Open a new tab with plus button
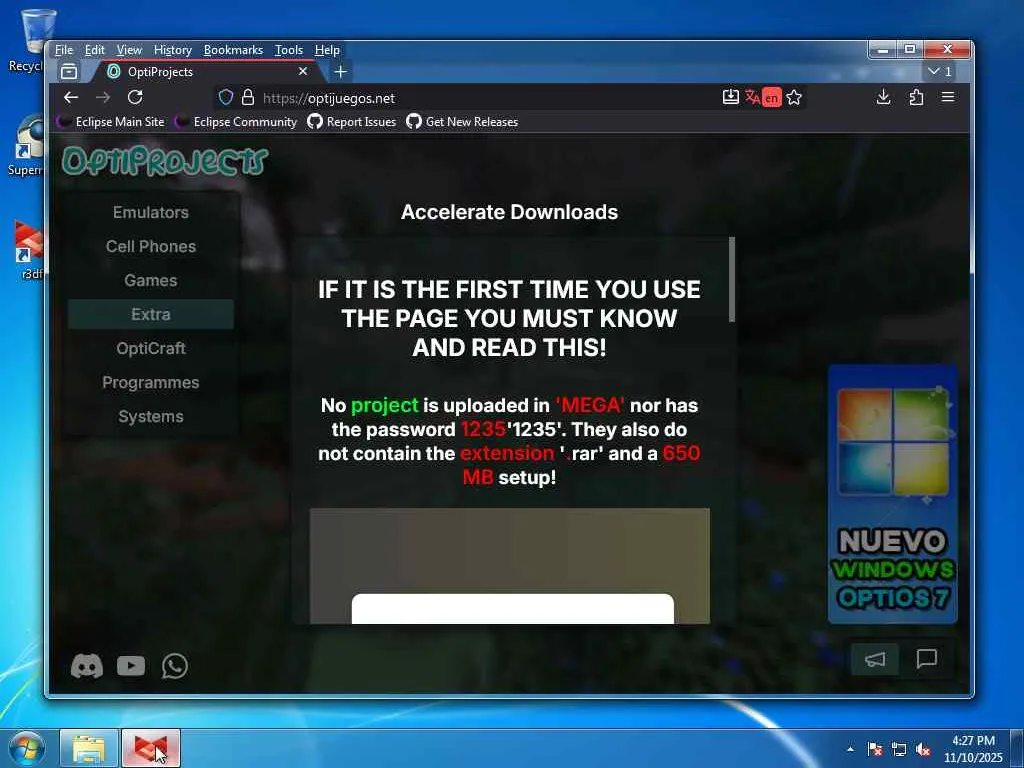Viewport: 1024px width, 768px height. (340, 71)
